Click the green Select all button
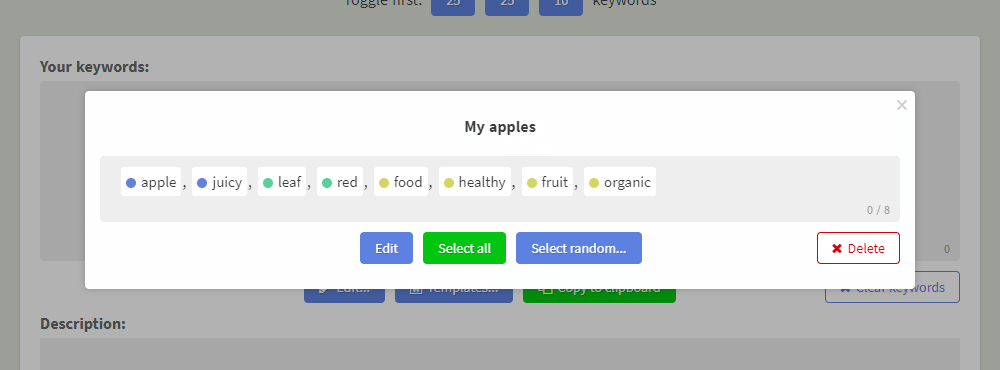The height and width of the screenshot is (370, 1000). [x=464, y=248]
